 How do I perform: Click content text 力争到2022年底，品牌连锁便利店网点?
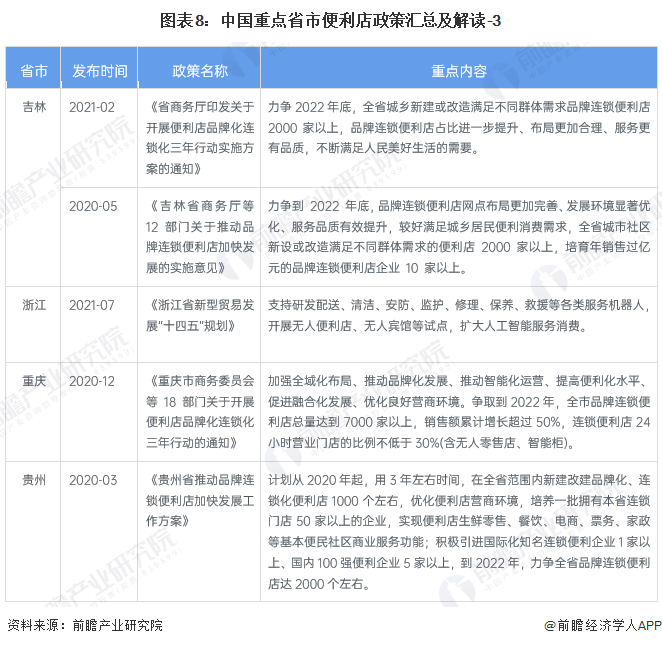(459, 236)
